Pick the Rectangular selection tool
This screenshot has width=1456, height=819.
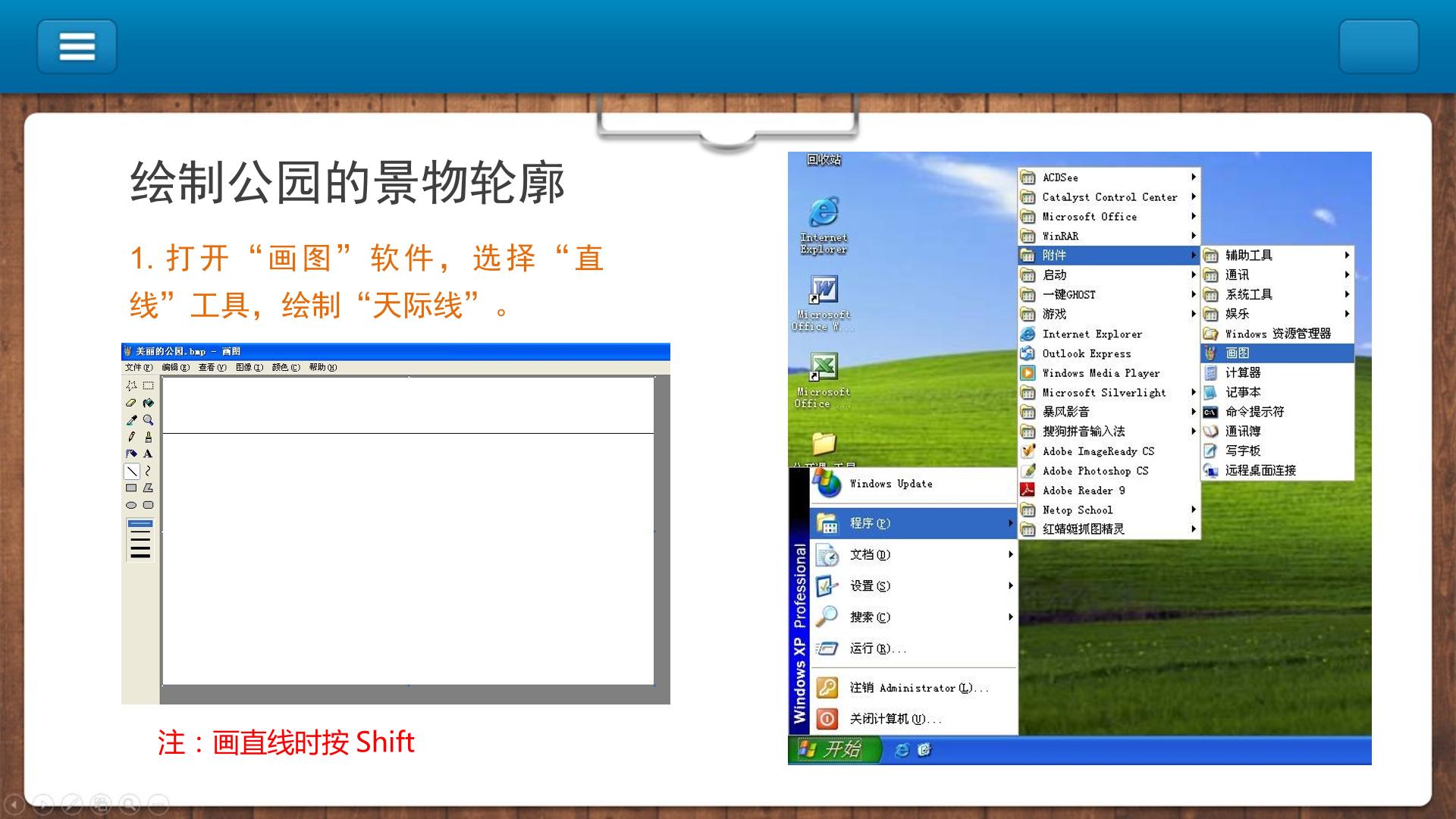tap(149, 385)
